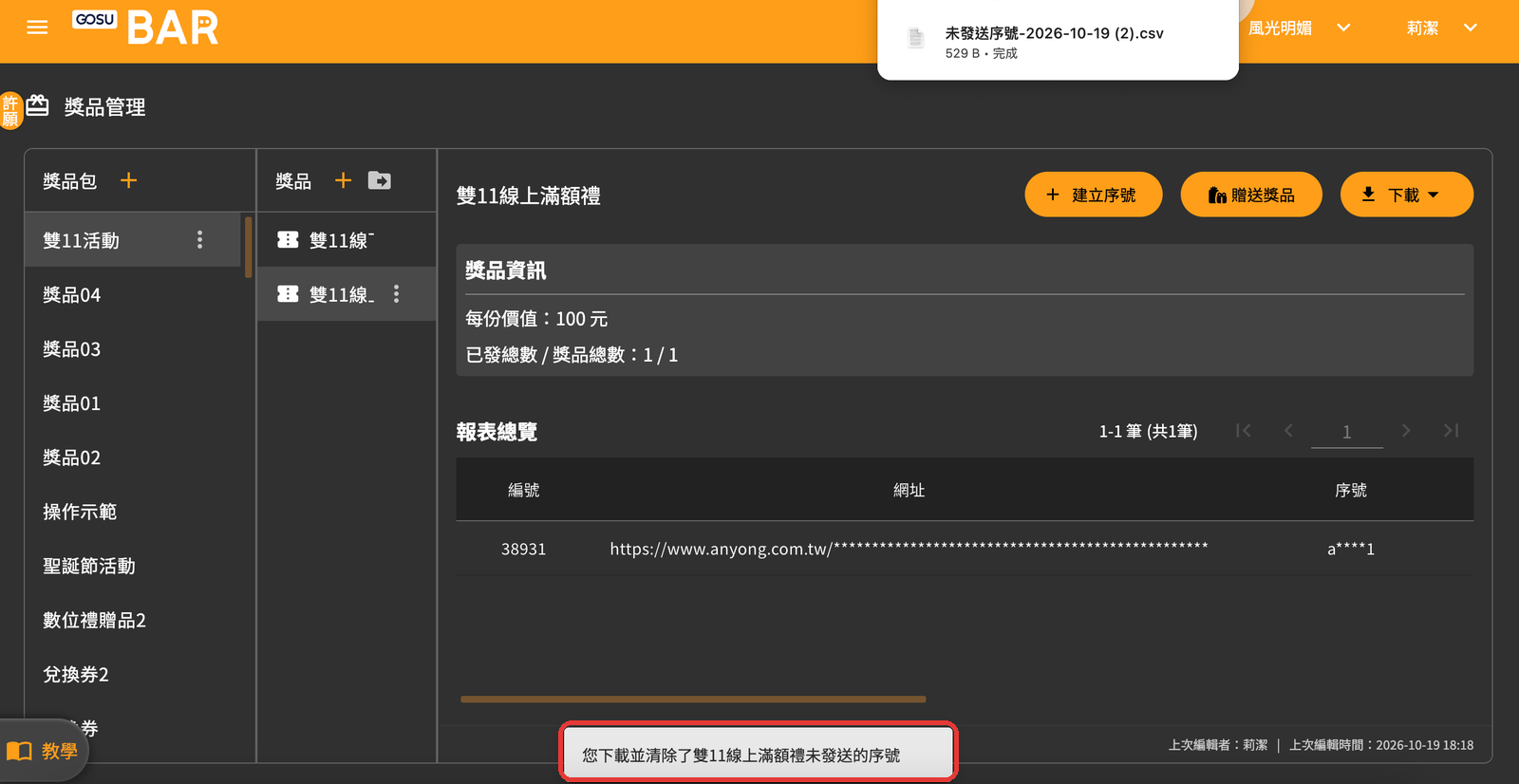Image resolution: width=1519 pixels, height=784 pixels.
Task: Open the hamburger navigation menu
Action: tap(37, 28)
